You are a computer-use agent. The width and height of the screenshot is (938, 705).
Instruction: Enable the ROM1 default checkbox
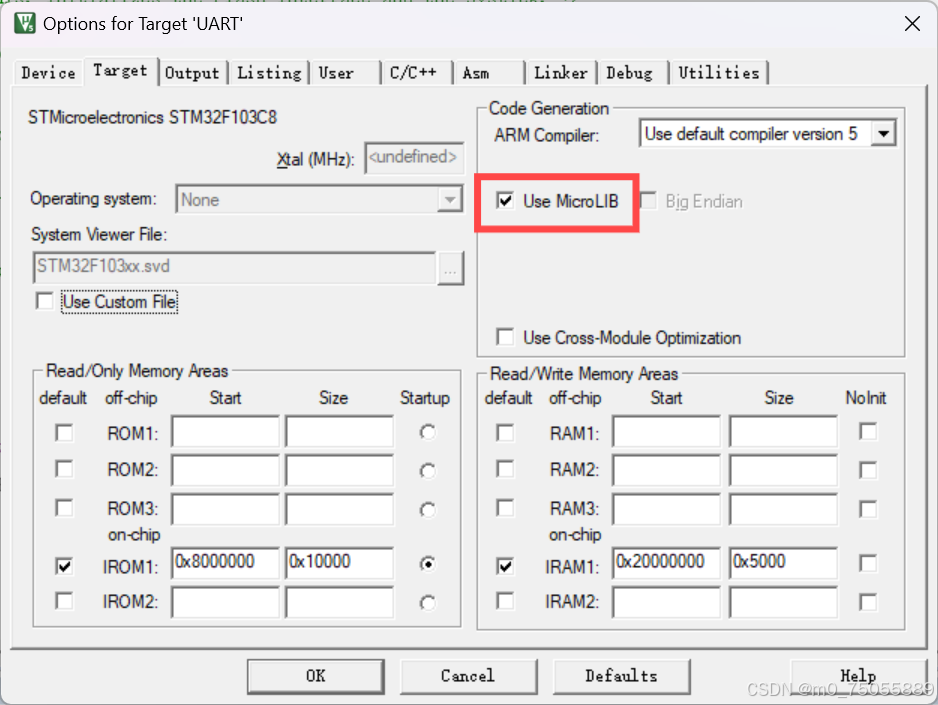tap(64, 432)
